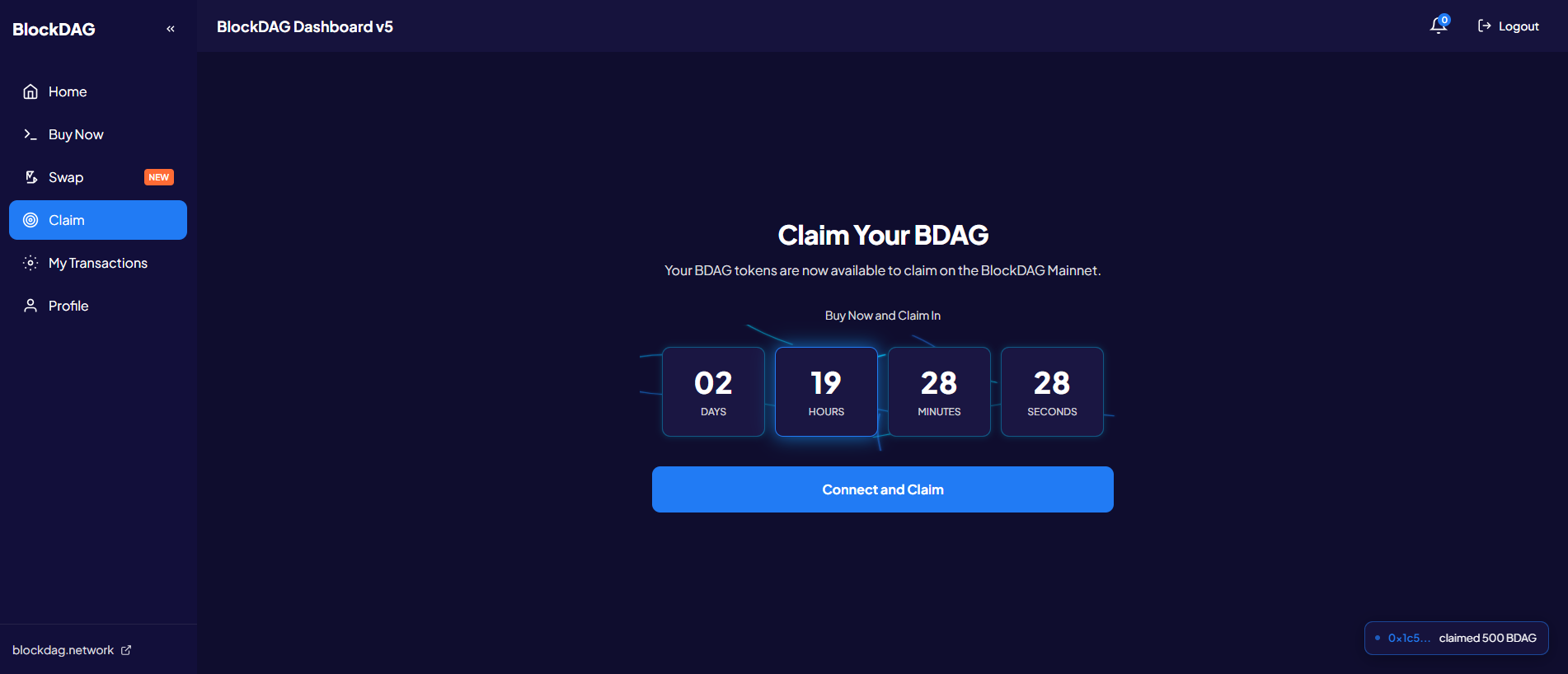1568x674 pixels.
Task: Click the Profile person icon
Action: coord(31,306)
